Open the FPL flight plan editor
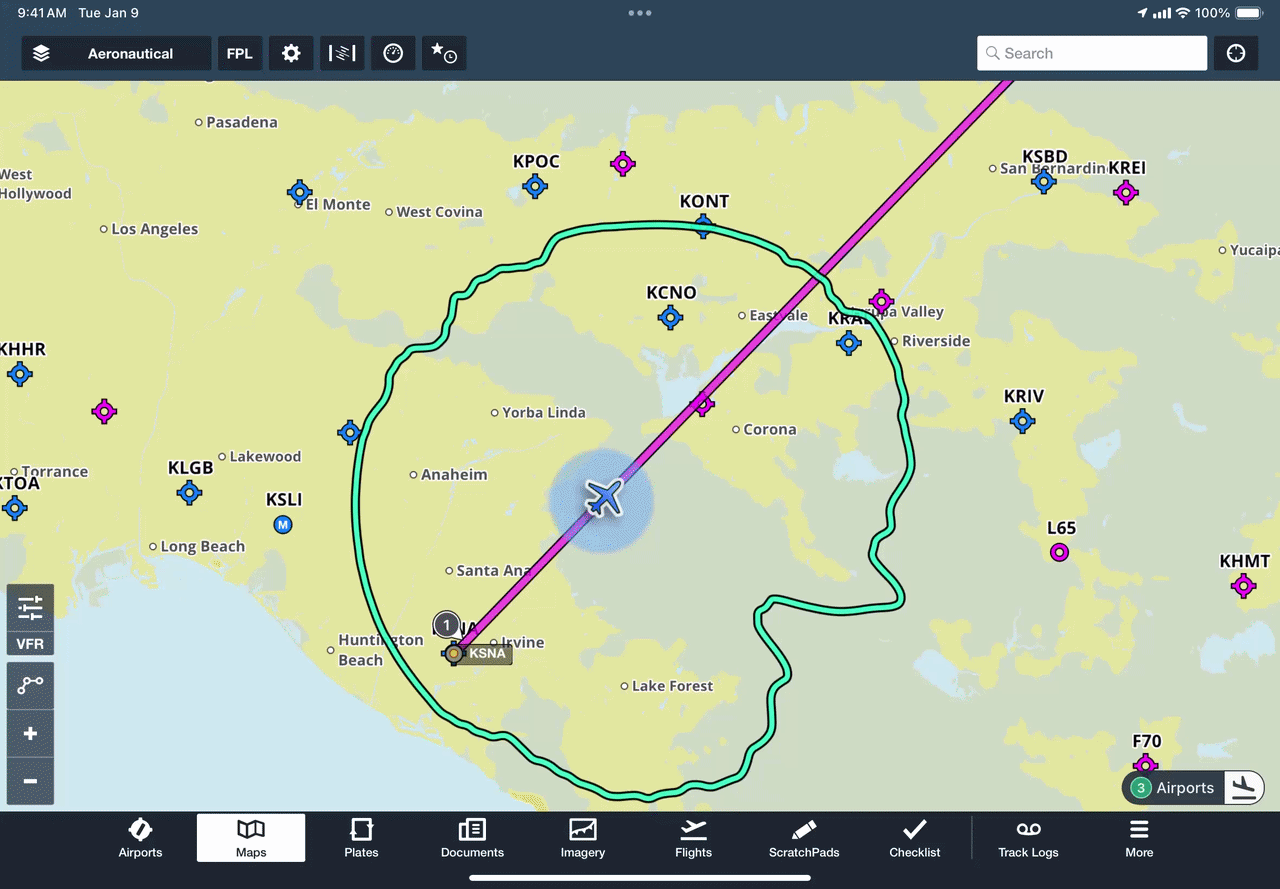This screenshot has width=1280, height=889. (x=240, y=54)
